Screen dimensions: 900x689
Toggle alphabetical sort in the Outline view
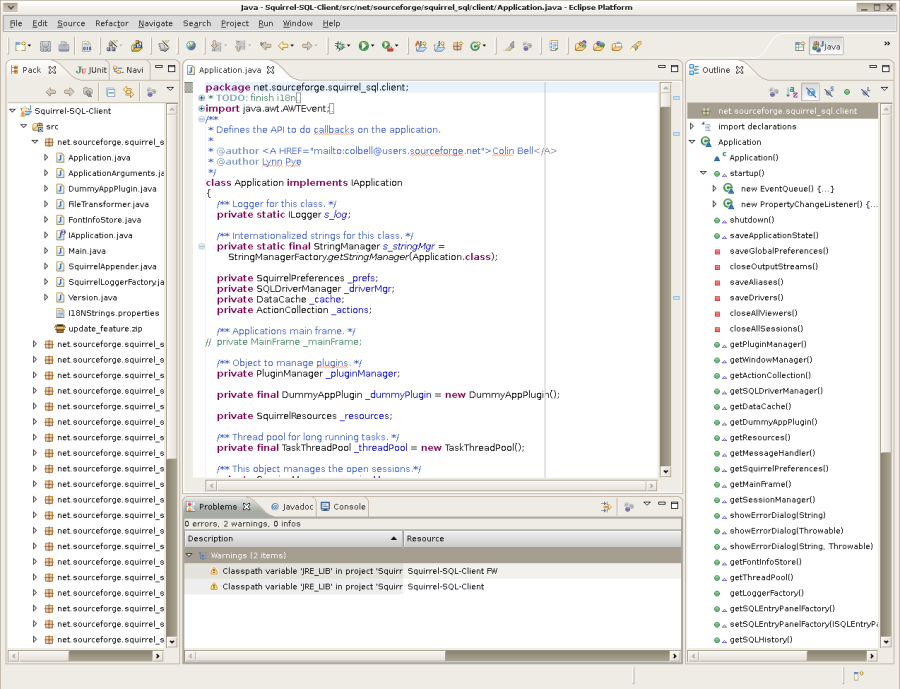pos(793,90)
